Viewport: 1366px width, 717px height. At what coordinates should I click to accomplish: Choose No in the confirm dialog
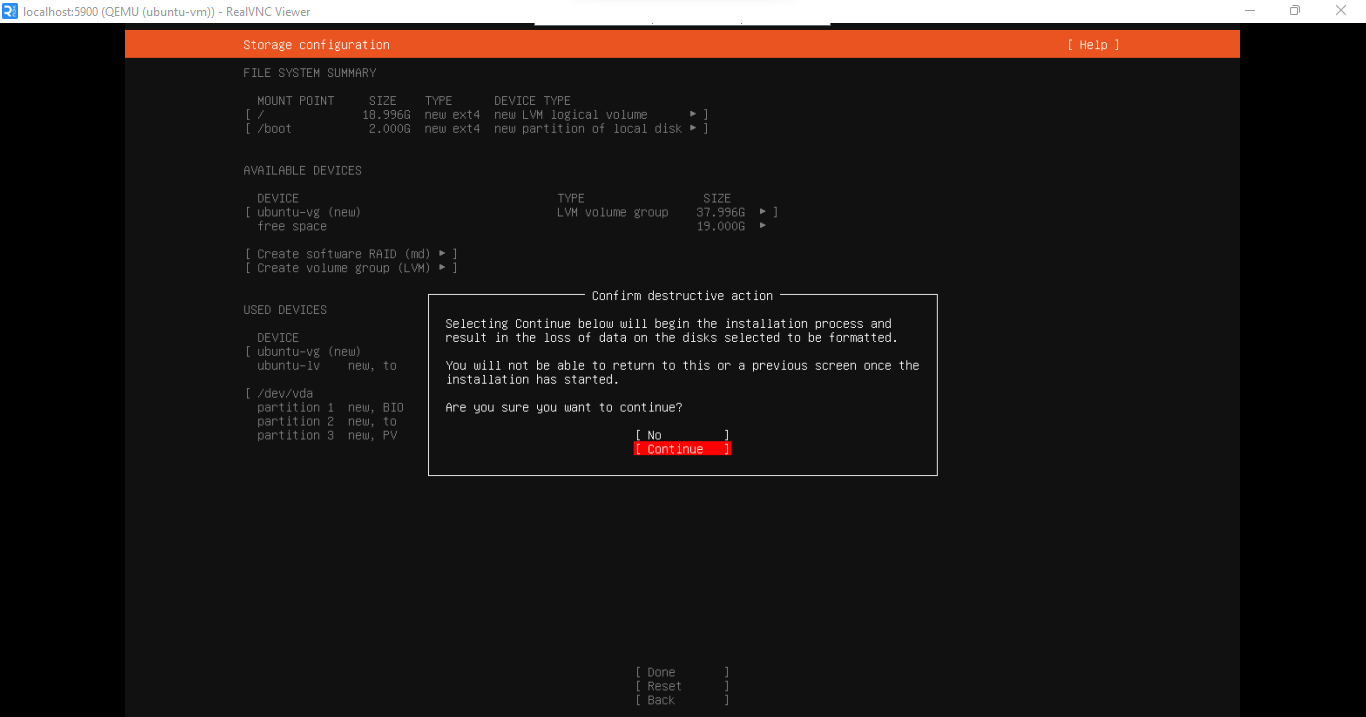682,435
